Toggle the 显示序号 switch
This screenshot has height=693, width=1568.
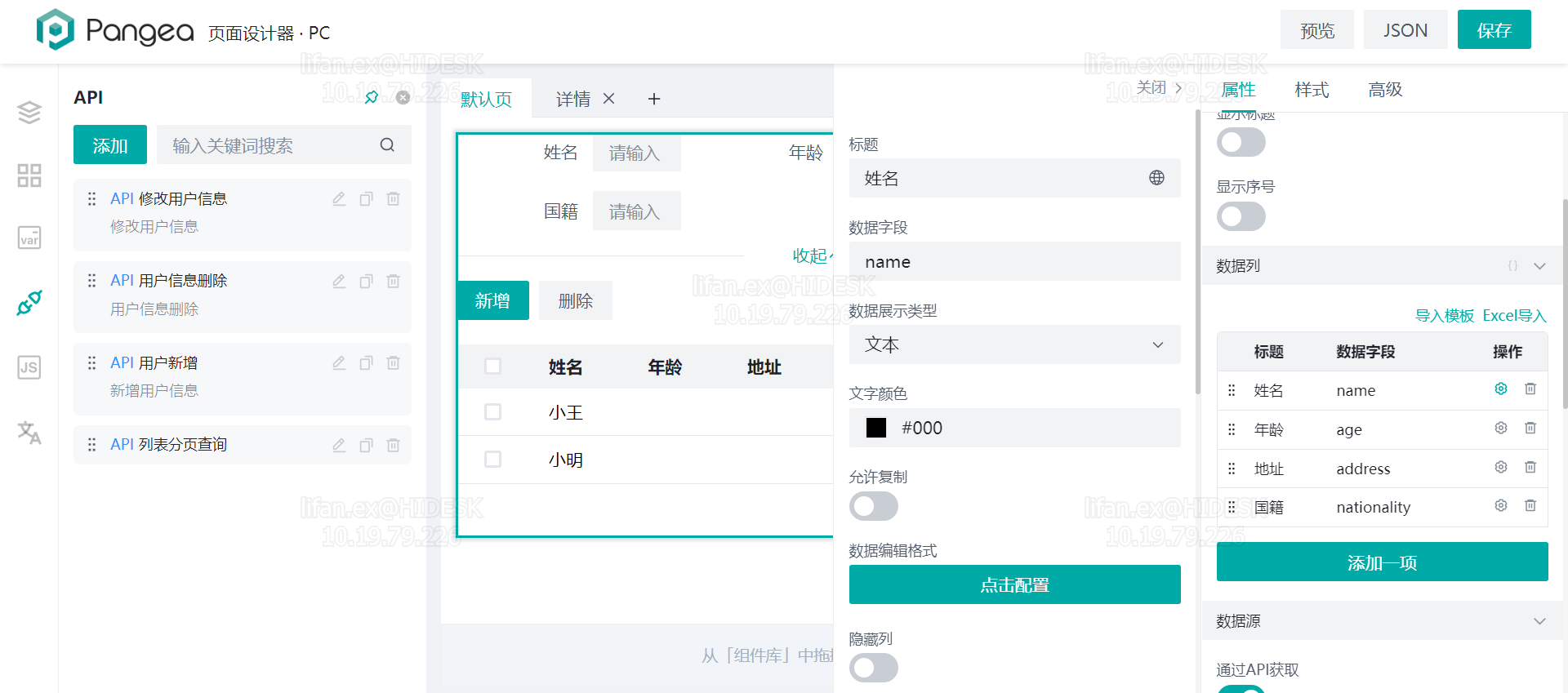click(1241, 216)
